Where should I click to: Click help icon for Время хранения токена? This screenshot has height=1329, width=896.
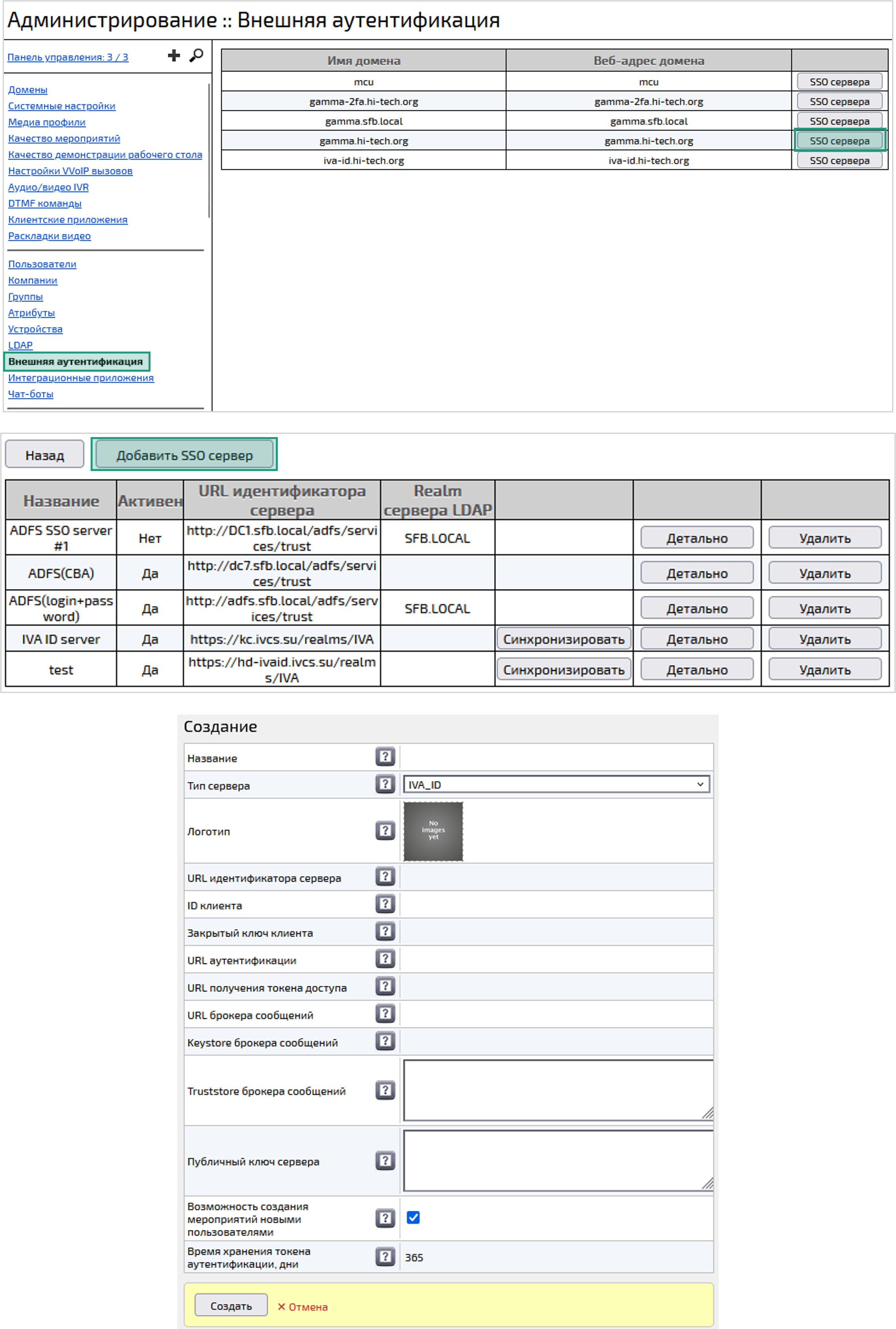point(385,1257)
